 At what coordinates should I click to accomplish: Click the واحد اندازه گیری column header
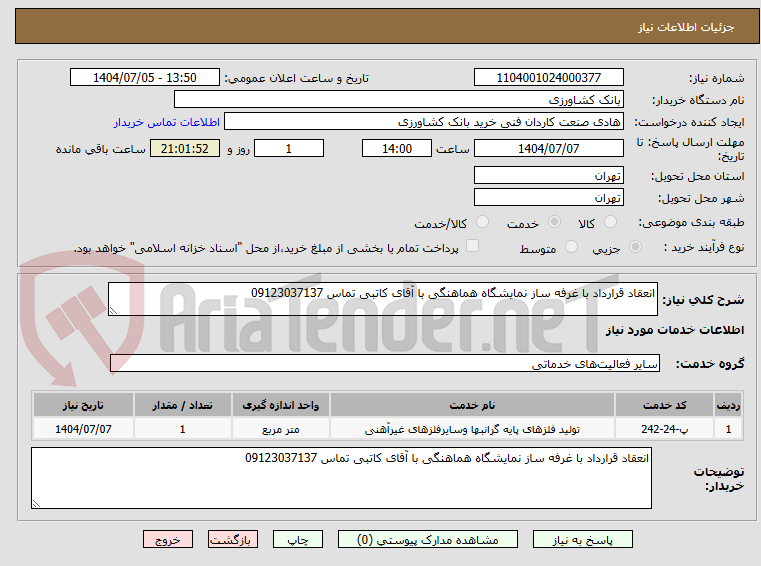[x=281, y=405]
